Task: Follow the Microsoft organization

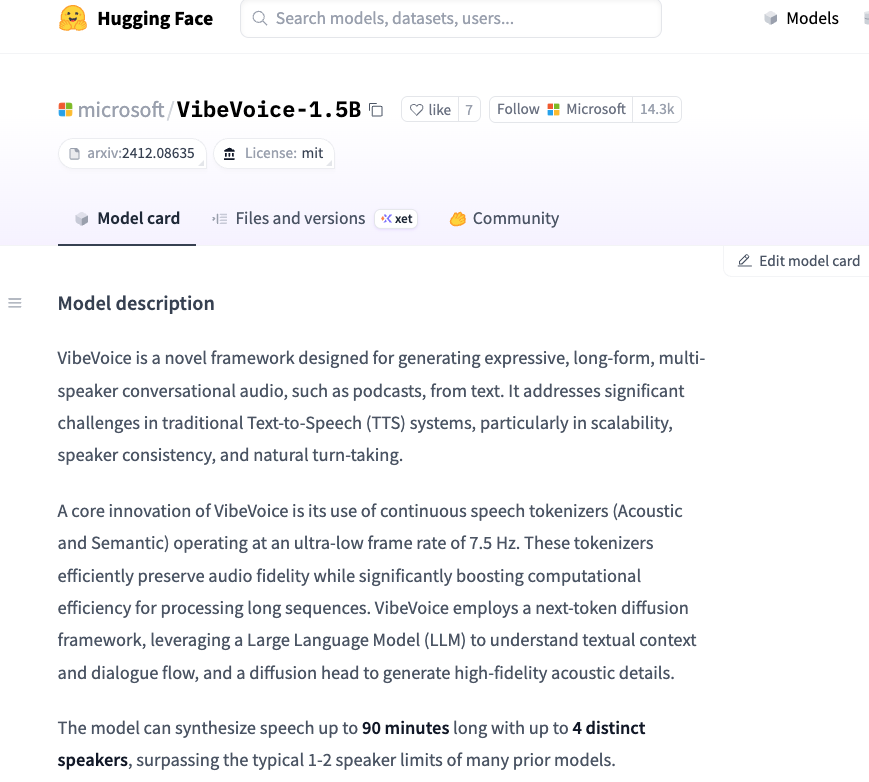Action: [561, 110]
